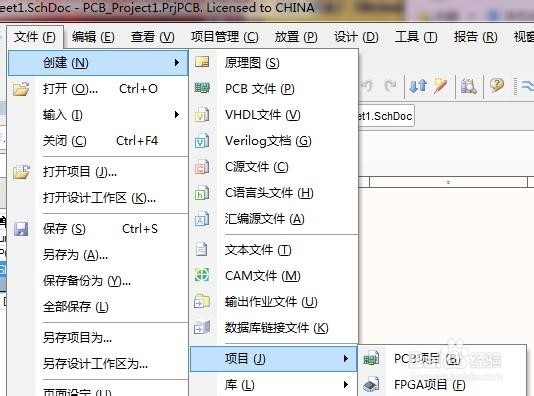This screenshot has width=534, height=396.
Task: Click 关闭 (C) Ctrl+F4 entry
Action: [98, 141]
